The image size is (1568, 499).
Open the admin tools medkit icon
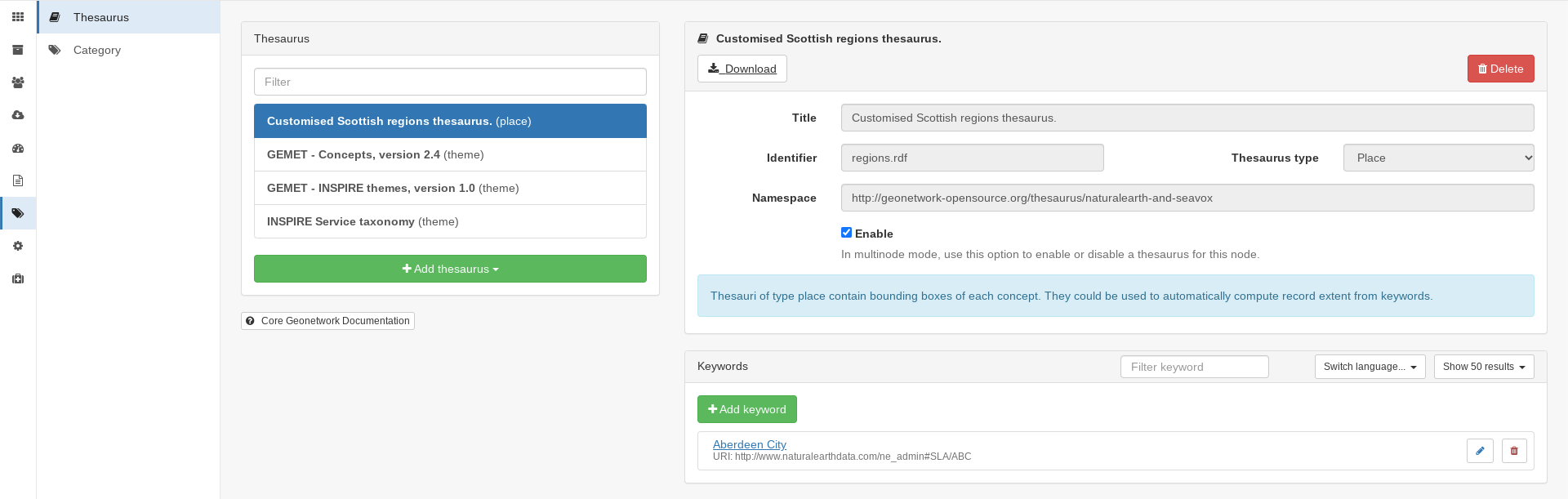(18, 278)
